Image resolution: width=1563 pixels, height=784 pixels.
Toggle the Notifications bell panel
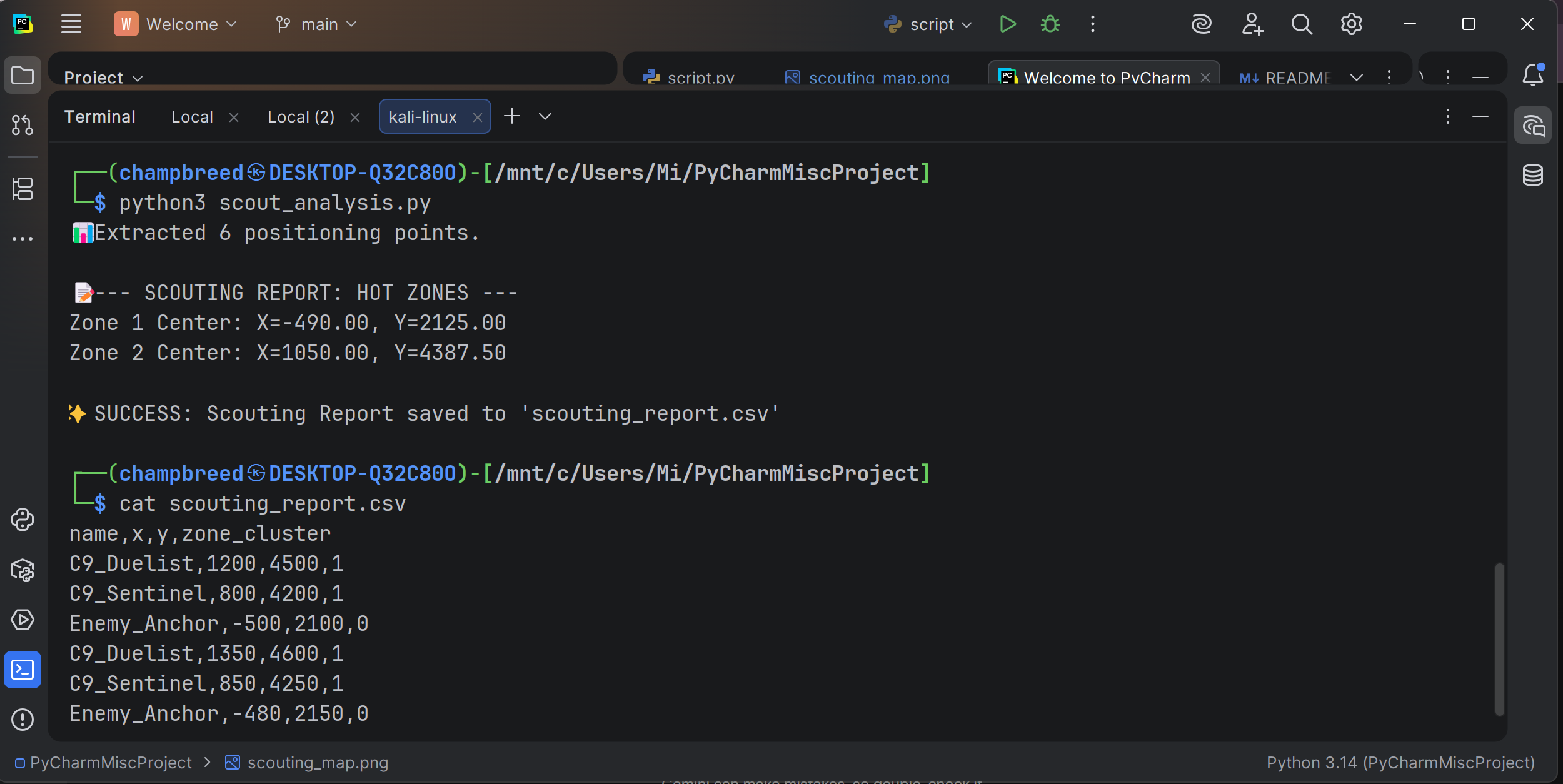click(x=1532, y=75)
